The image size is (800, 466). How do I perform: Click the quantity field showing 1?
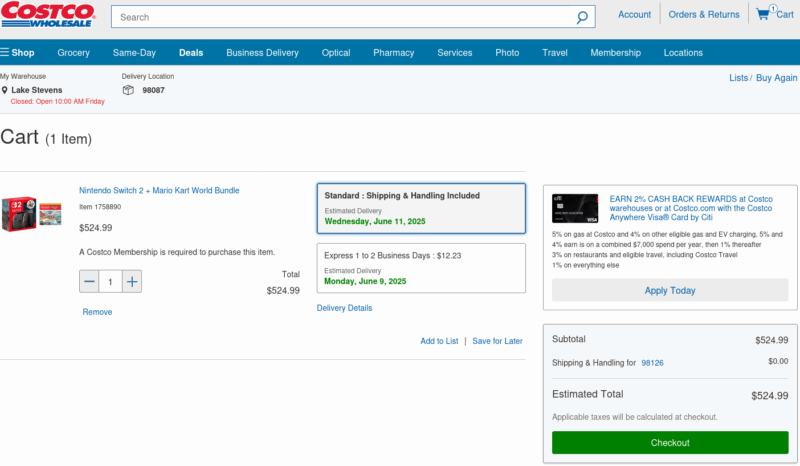(110, 282)
